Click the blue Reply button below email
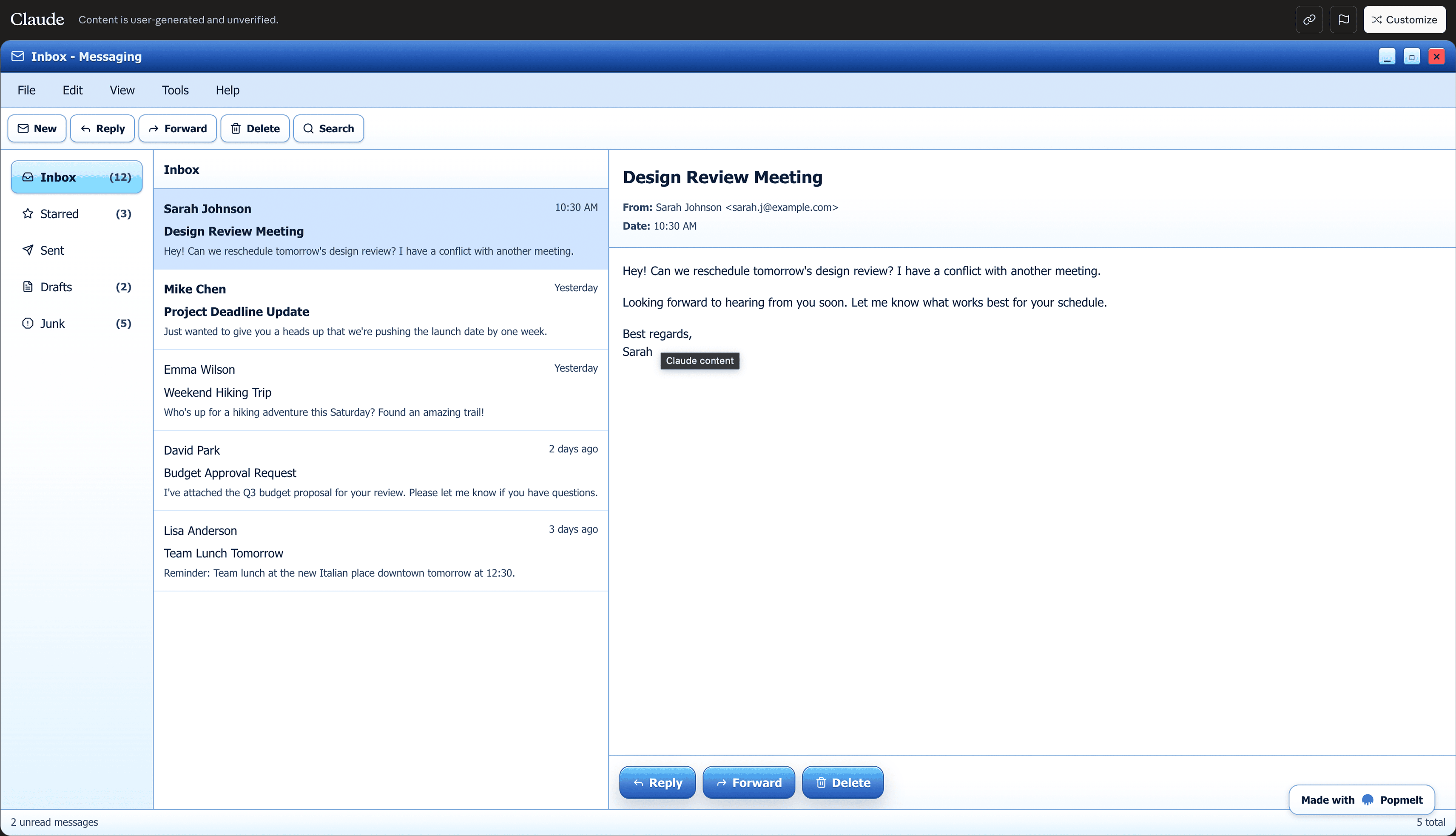Image resolution: width=1456 pixels, height=836 pixels. click(x=657, y=782)
